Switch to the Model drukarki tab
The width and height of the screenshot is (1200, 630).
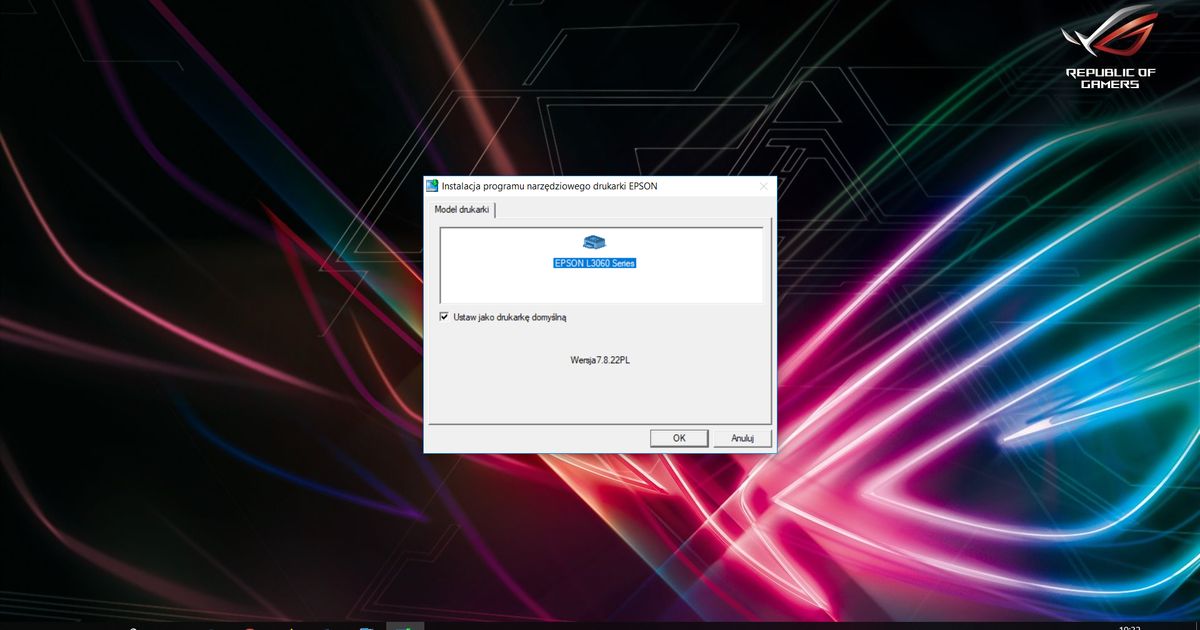tap(461, 209)
